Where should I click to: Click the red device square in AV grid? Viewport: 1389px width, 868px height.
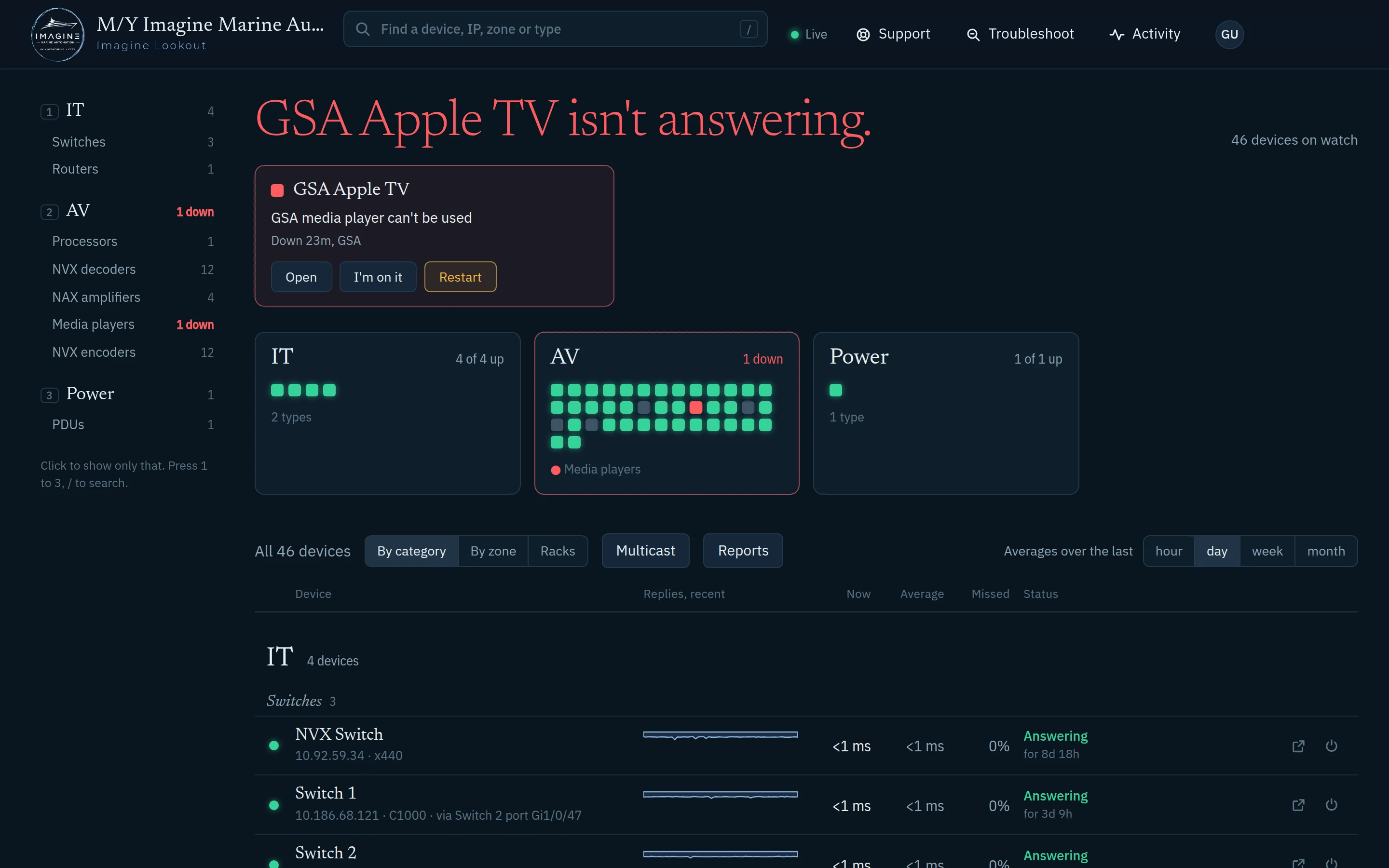click(695, 407)
